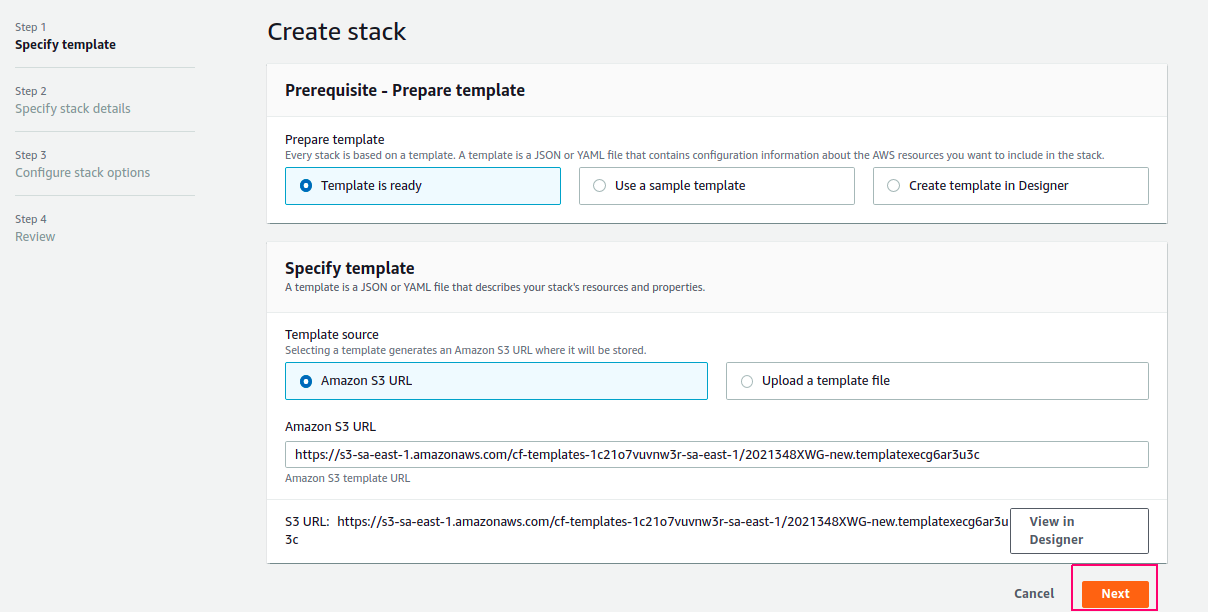Select 'Amazon S3 URL' template source
Image resolution: width=1208 pixels, height=612 pixels.
click(496, 381)
